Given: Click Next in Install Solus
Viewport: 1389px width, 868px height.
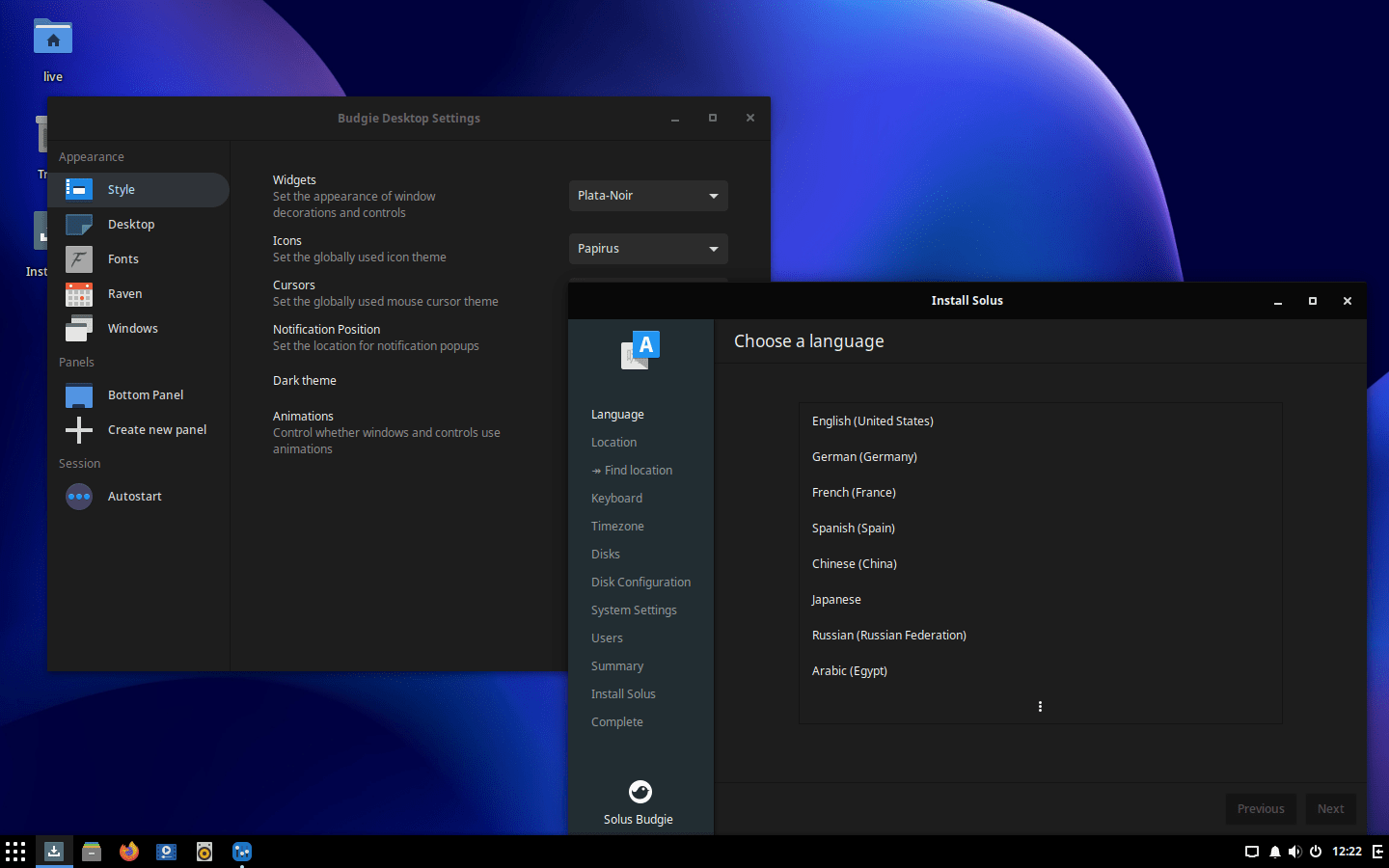Looking at the screenshot, I should (x=1331, y=809).
